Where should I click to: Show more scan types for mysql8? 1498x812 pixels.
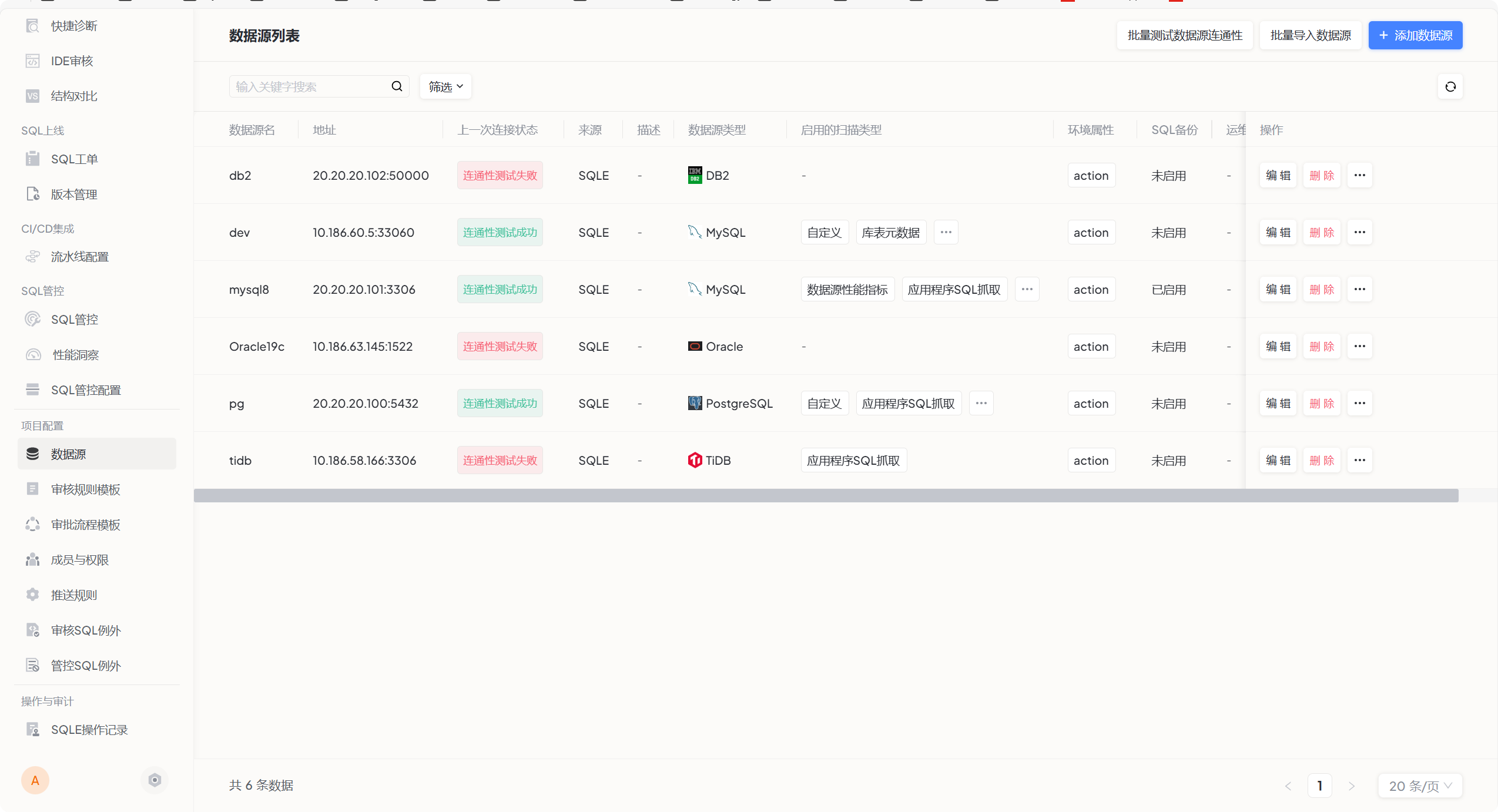[1027, 289]
